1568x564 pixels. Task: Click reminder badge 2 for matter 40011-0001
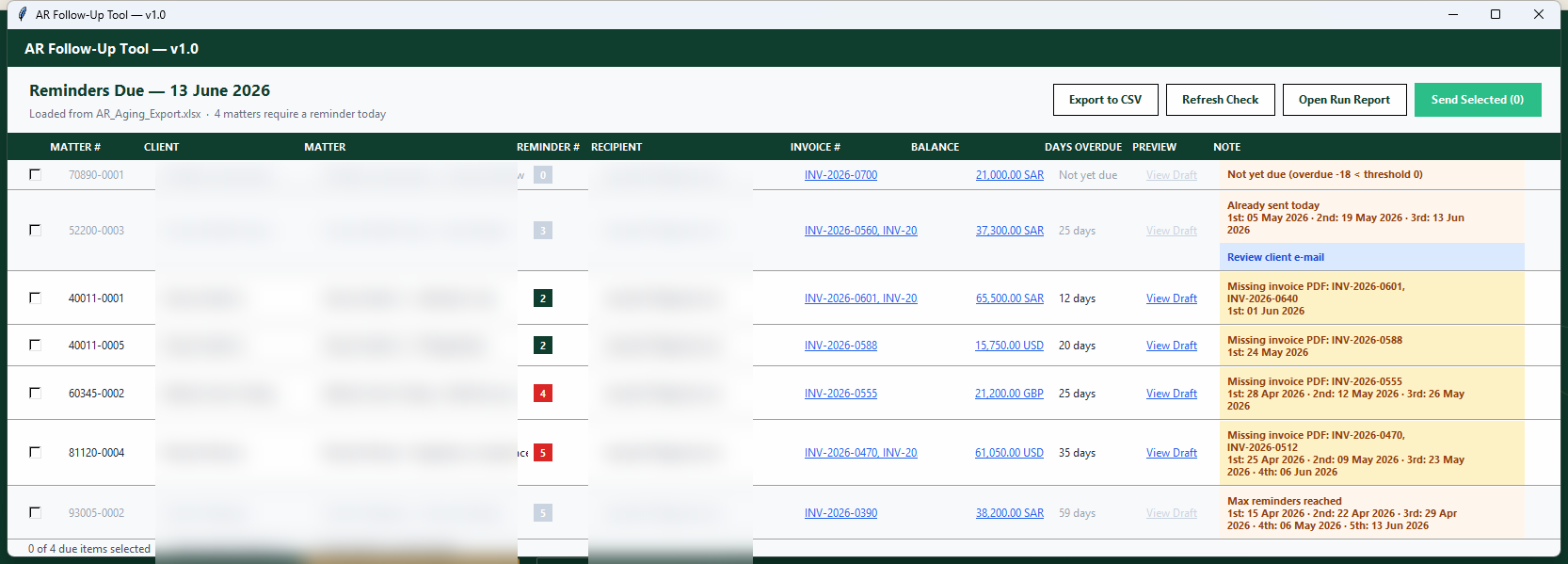click(542, 298)
